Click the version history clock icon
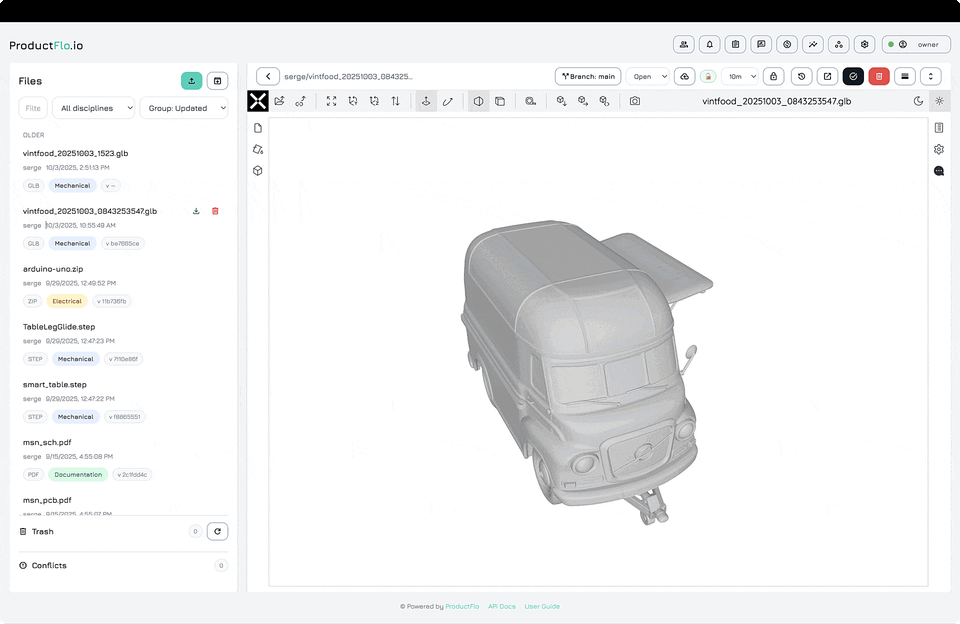Viewport: 960px width, 624px height. tap(801, 76)
